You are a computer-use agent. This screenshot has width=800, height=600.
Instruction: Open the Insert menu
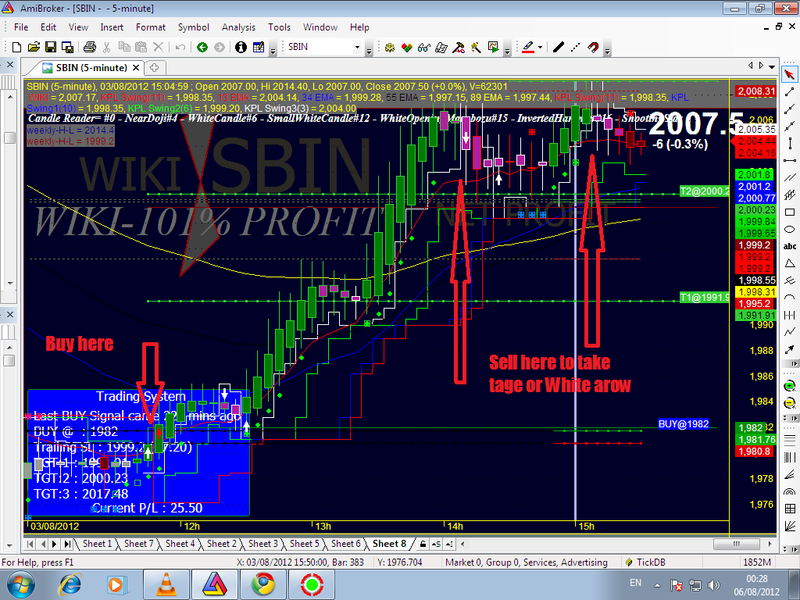(x=112, y=28)
